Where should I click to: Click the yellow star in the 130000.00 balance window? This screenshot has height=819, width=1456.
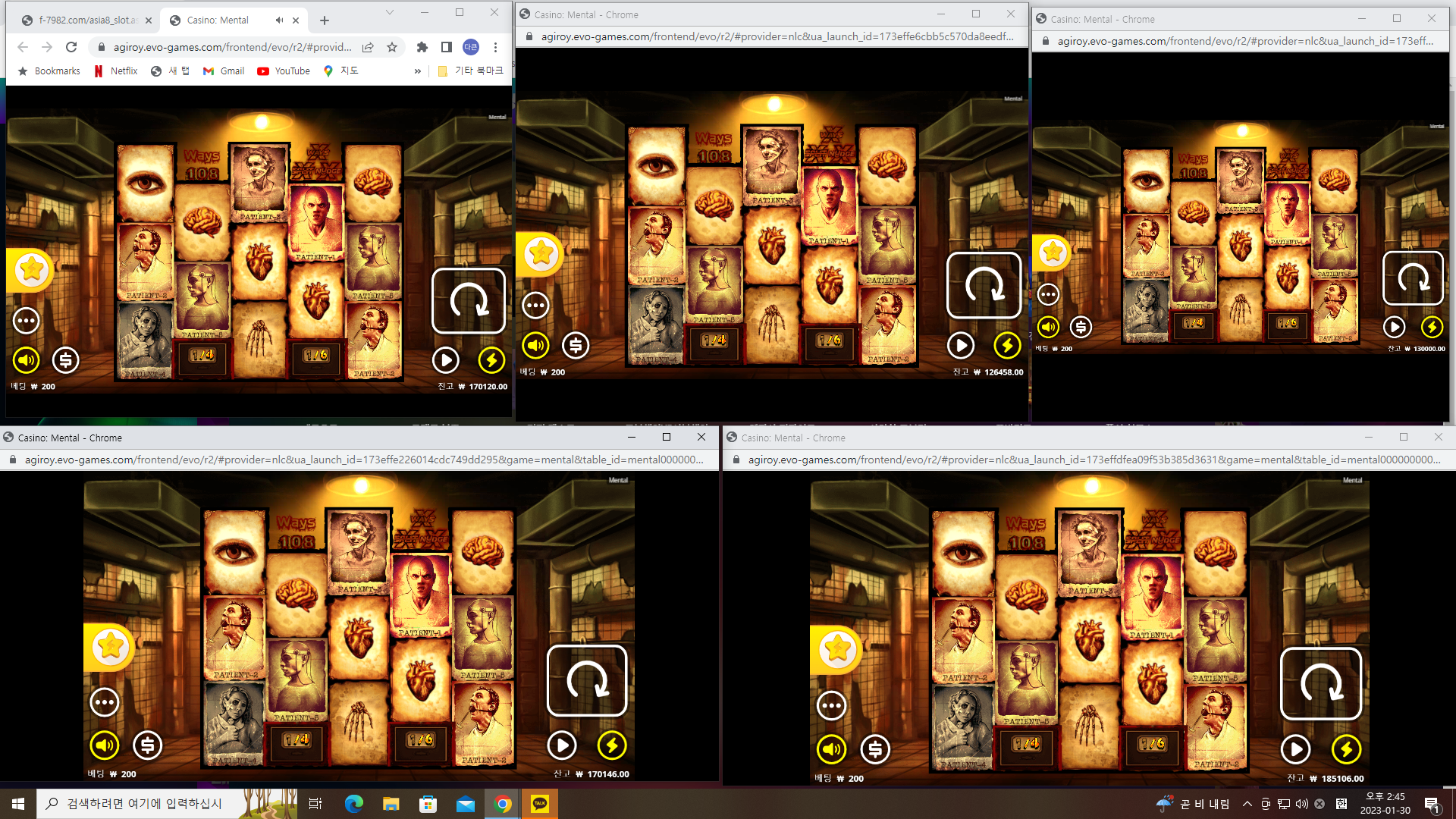tap(1053, 252)
